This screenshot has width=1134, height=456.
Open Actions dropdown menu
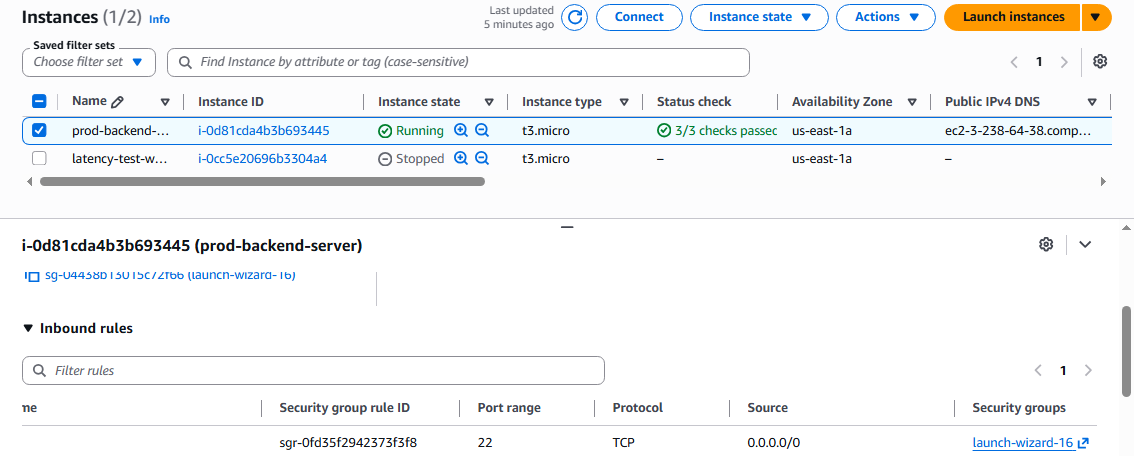click(x=886, y=17)
